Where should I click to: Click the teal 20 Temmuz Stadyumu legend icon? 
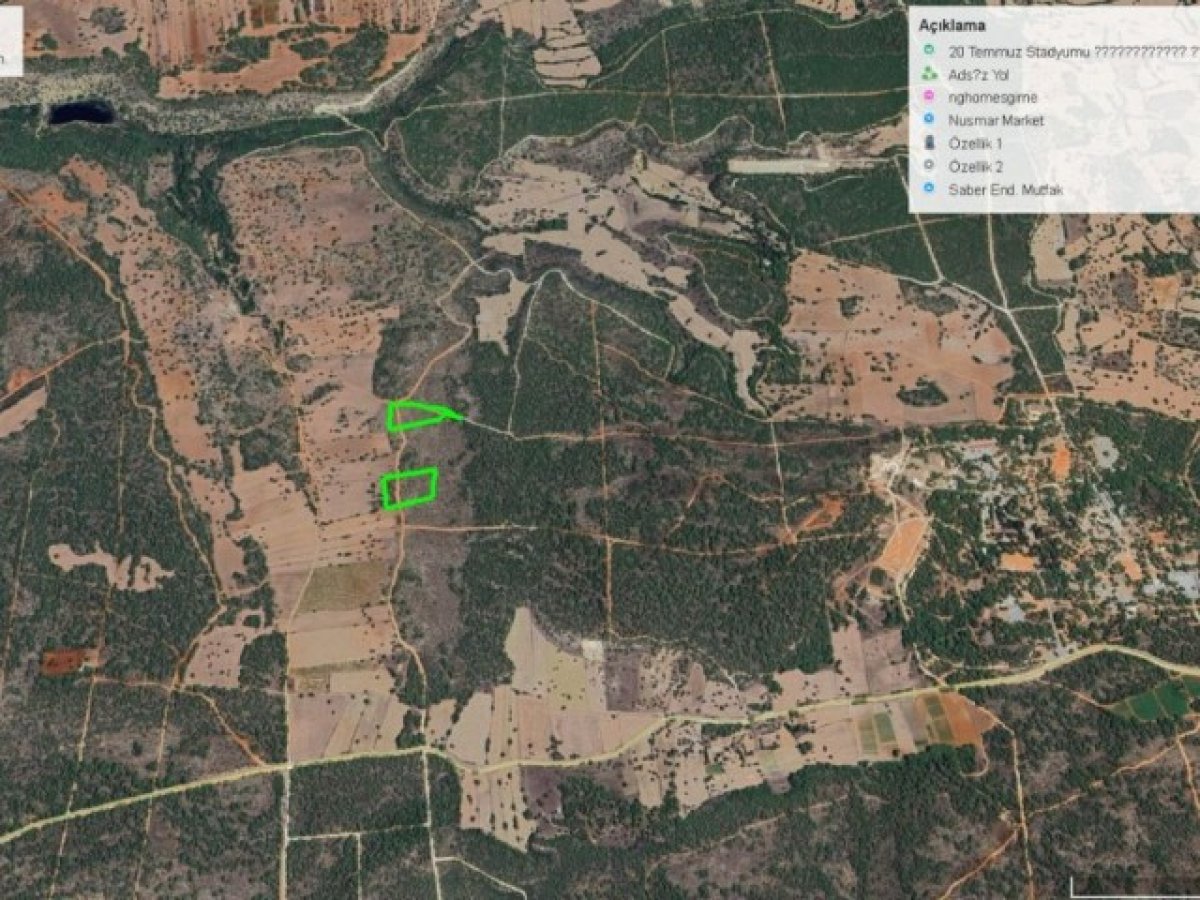click(x=929, y=51)
